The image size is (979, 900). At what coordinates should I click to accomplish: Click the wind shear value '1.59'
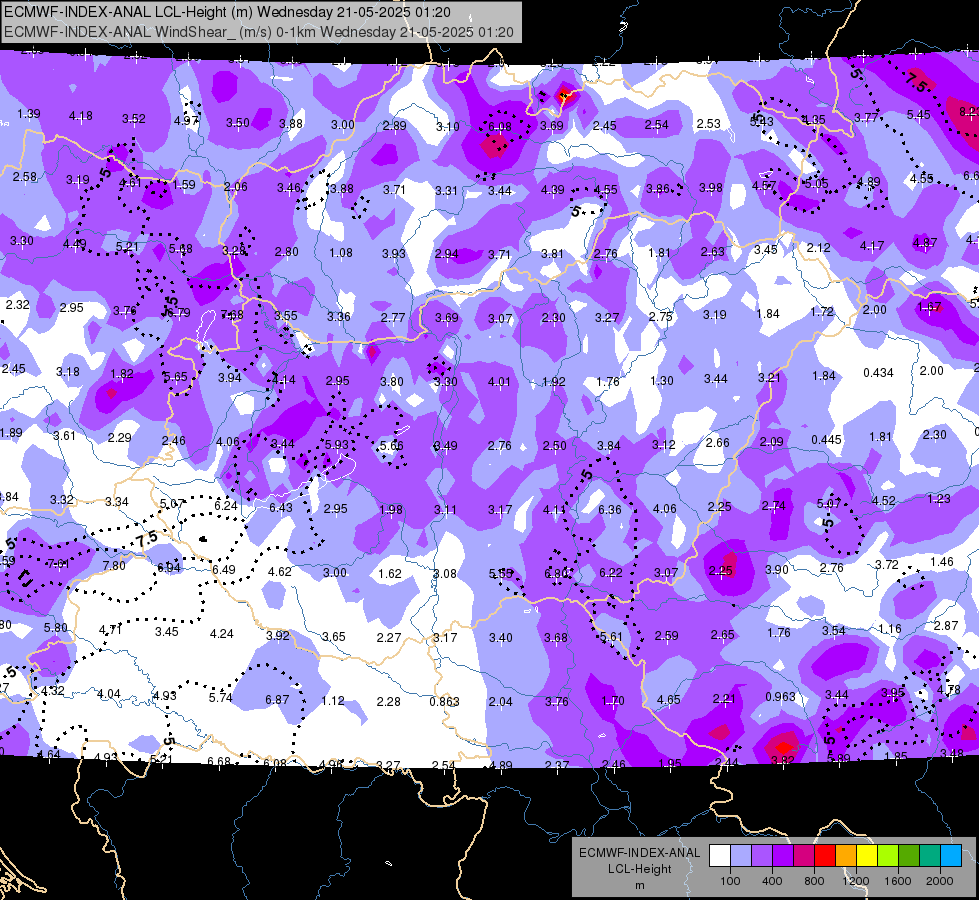click(184, 185)
